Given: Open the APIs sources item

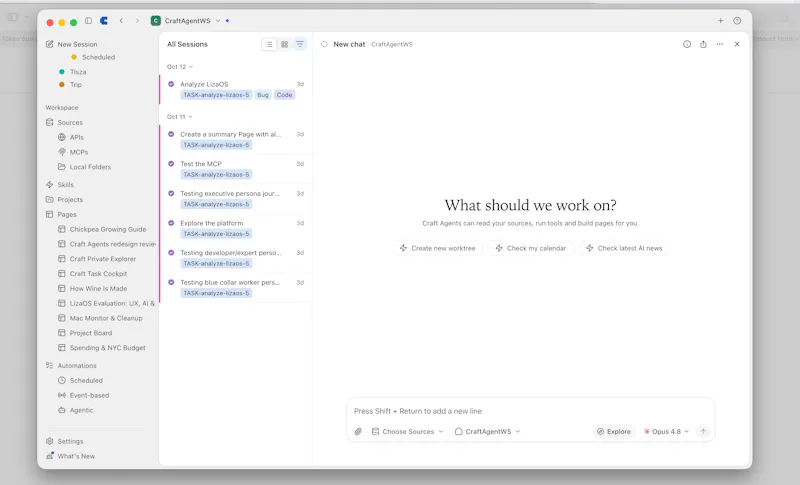Looking at the screenshot, I should (x=71, y=137).
